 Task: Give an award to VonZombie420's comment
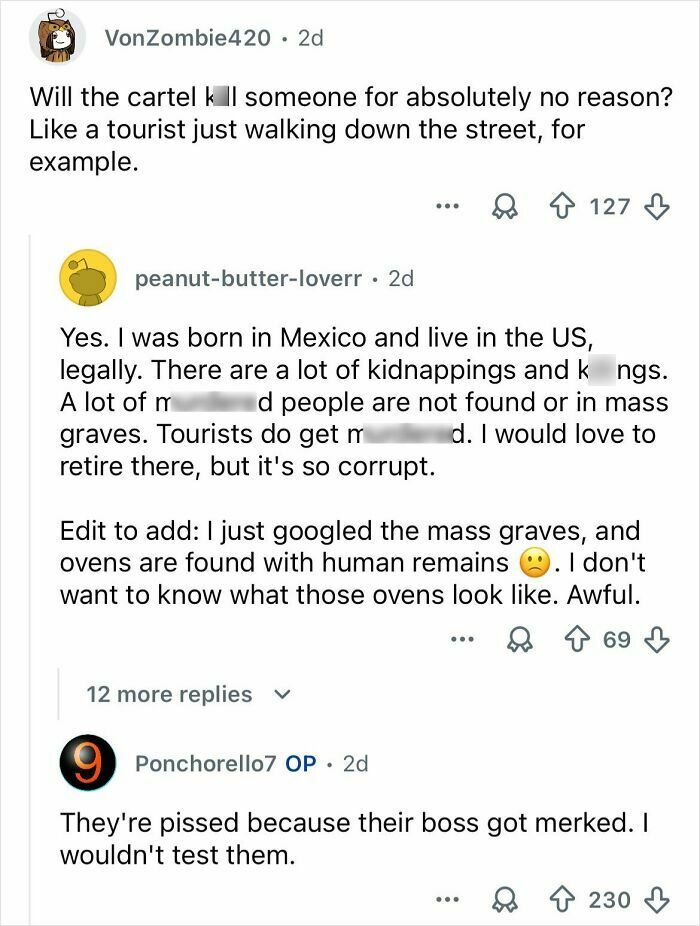pos(506,207)
